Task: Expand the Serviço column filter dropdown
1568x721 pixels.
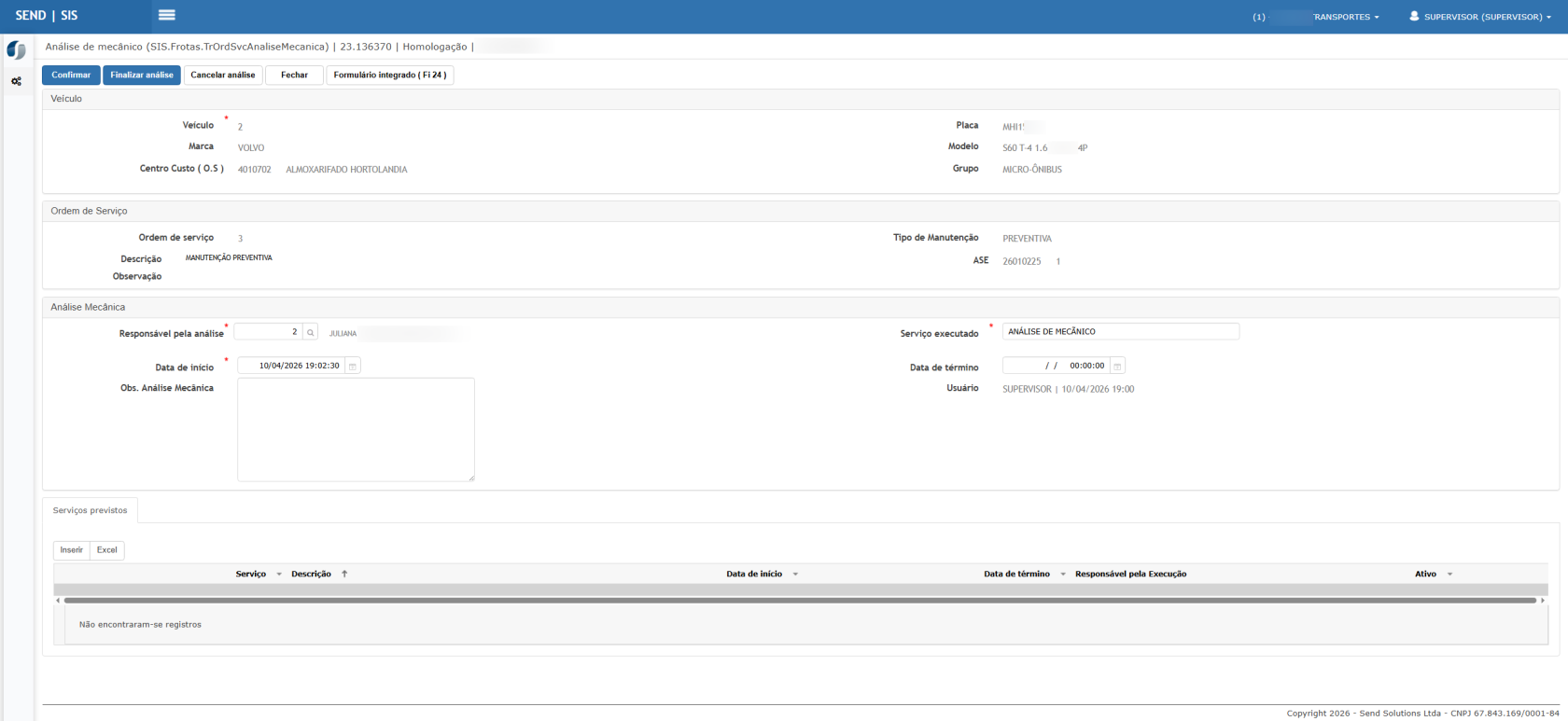Action: click(x=279, y=575)
